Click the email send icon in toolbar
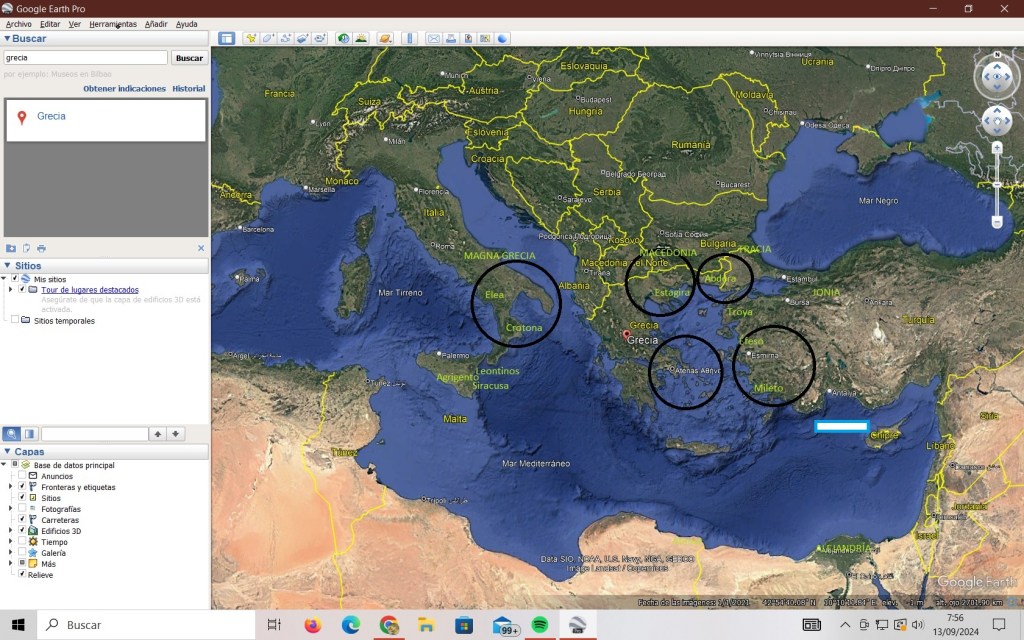 tap(434, 38)
